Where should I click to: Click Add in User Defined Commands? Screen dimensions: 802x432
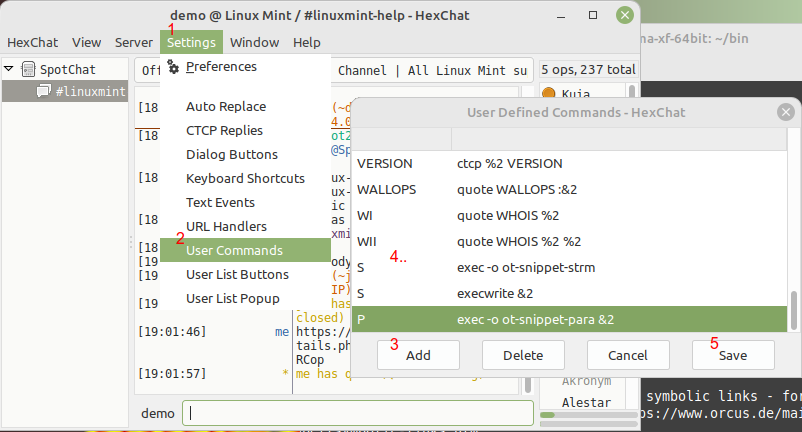(418, 355)
